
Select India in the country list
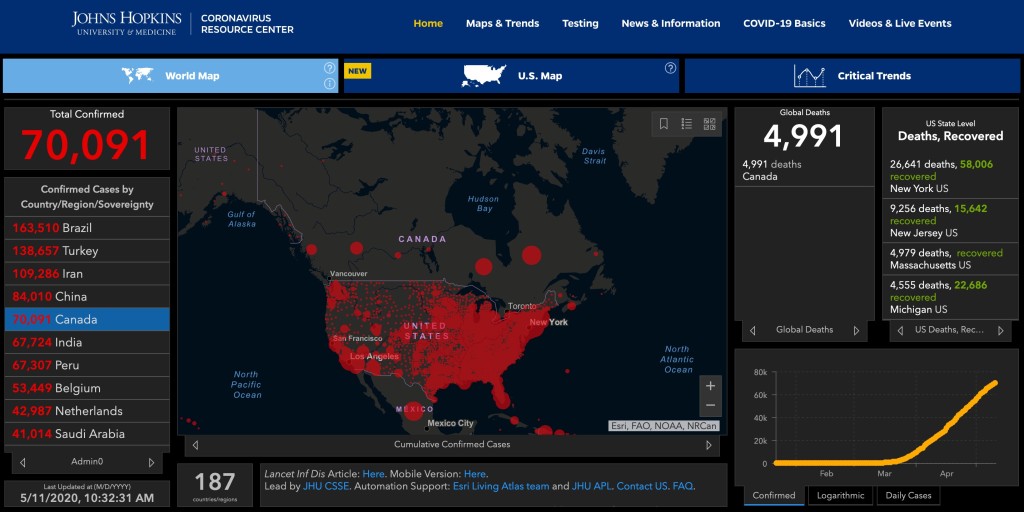pos(87,342)
